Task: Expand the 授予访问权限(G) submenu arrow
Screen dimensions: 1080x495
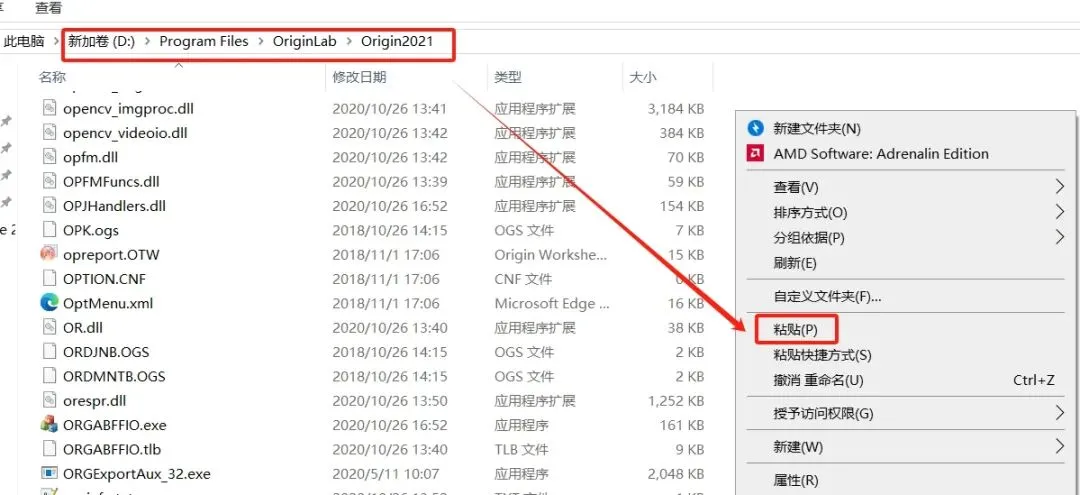Action: (x=1059, y=413)
